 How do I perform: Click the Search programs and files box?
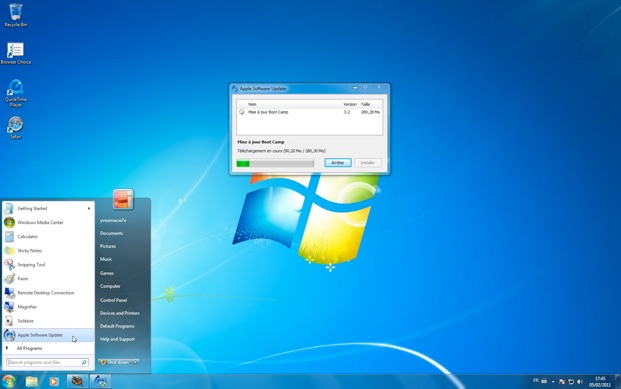click(x=47, y=362)
